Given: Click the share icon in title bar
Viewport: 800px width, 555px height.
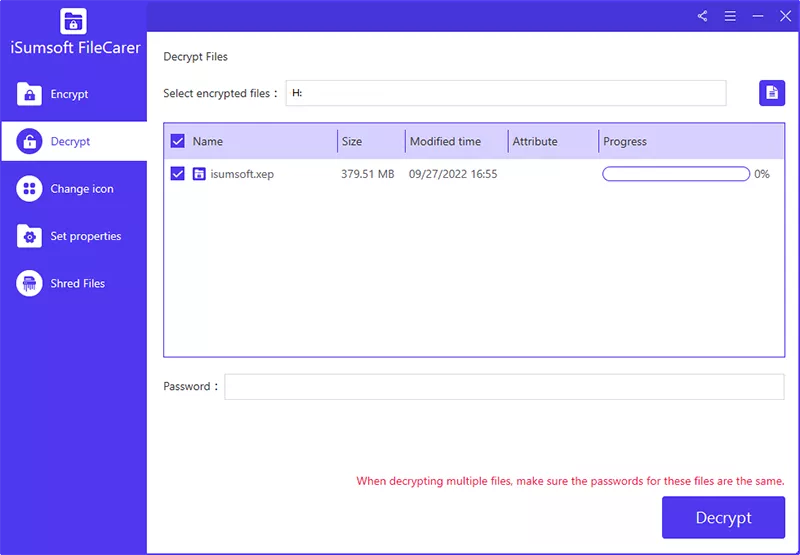Looking at the screenshot, I should [x=702, y=16].
